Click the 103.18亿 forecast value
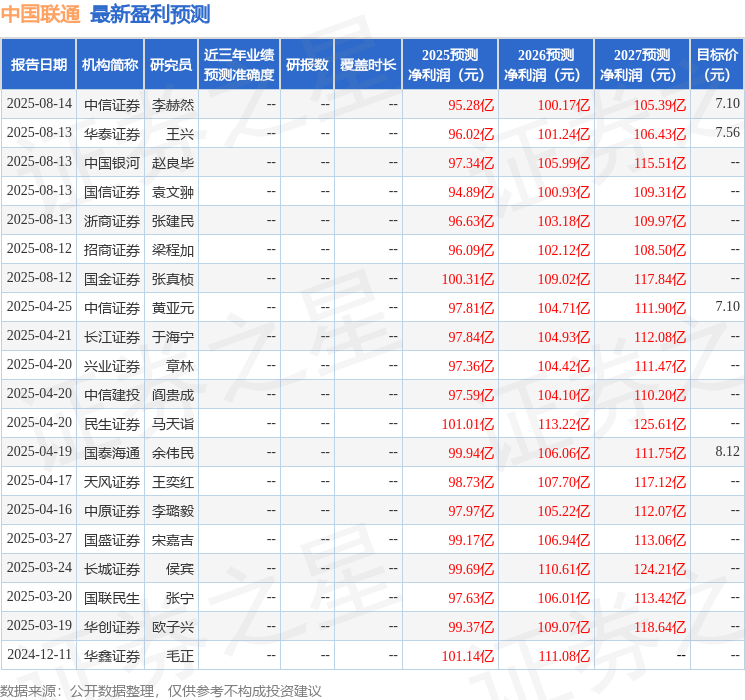 (564, 221)
